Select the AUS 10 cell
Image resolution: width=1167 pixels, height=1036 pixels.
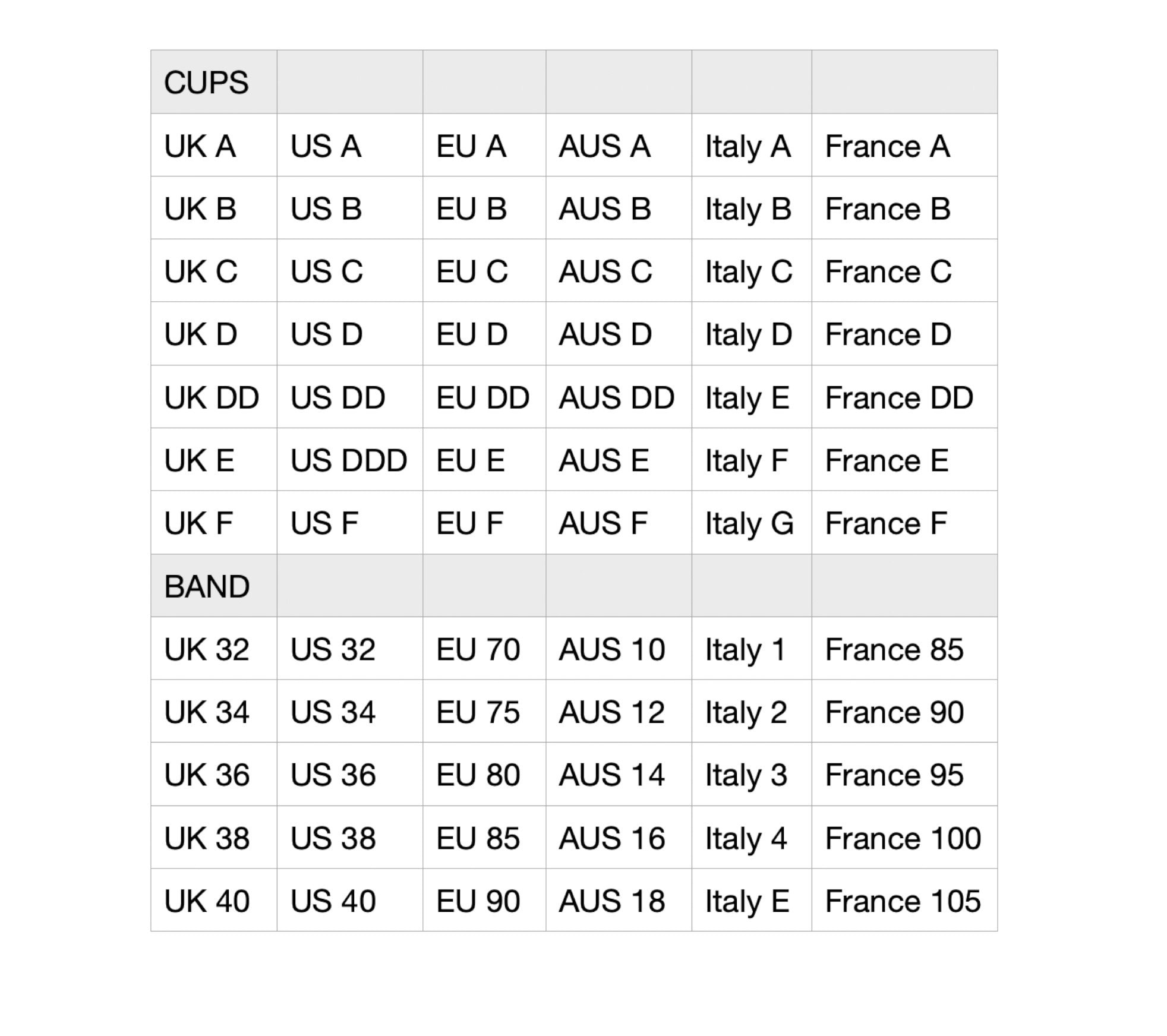coord(619,649)
